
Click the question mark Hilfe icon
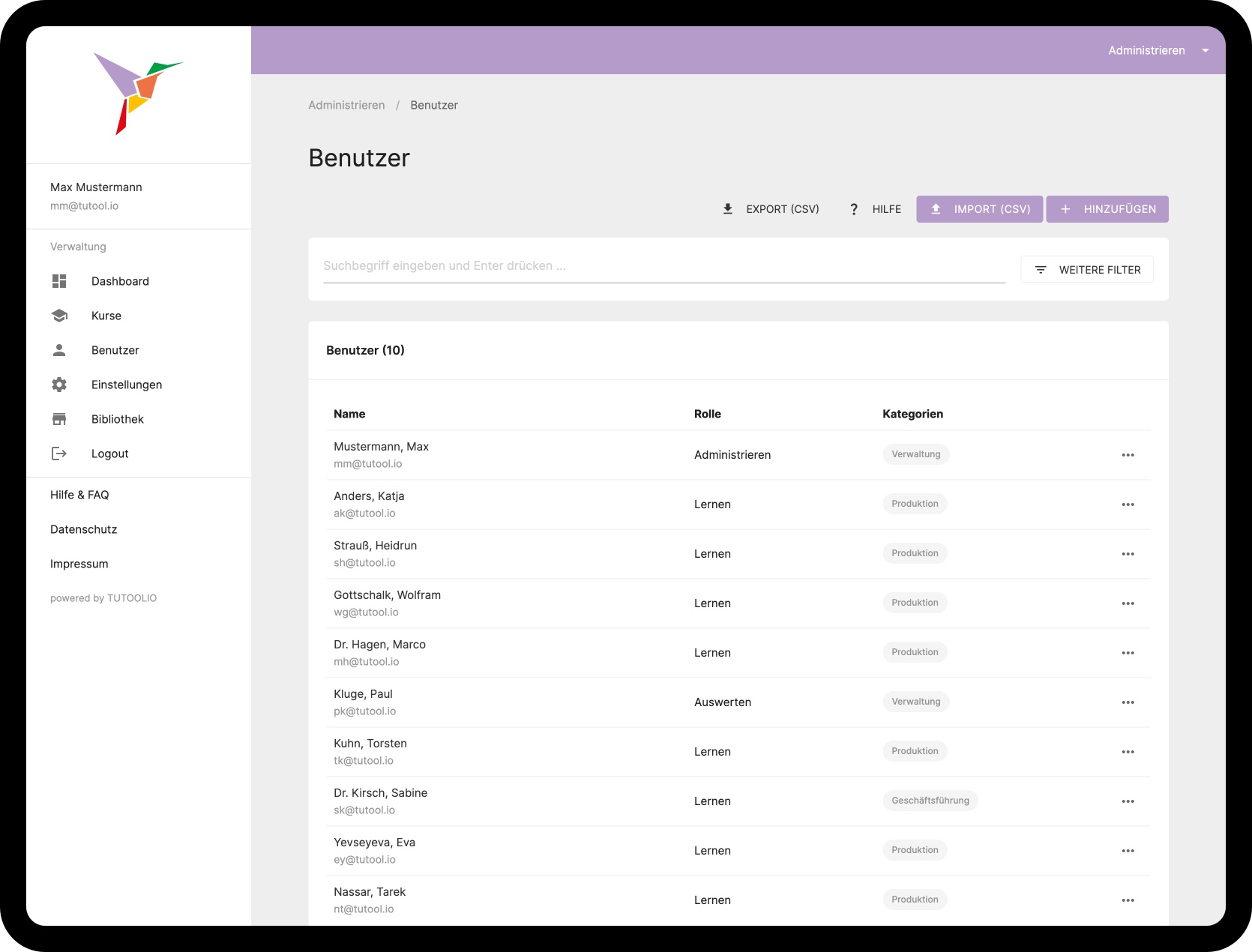[x=853, y=209]
